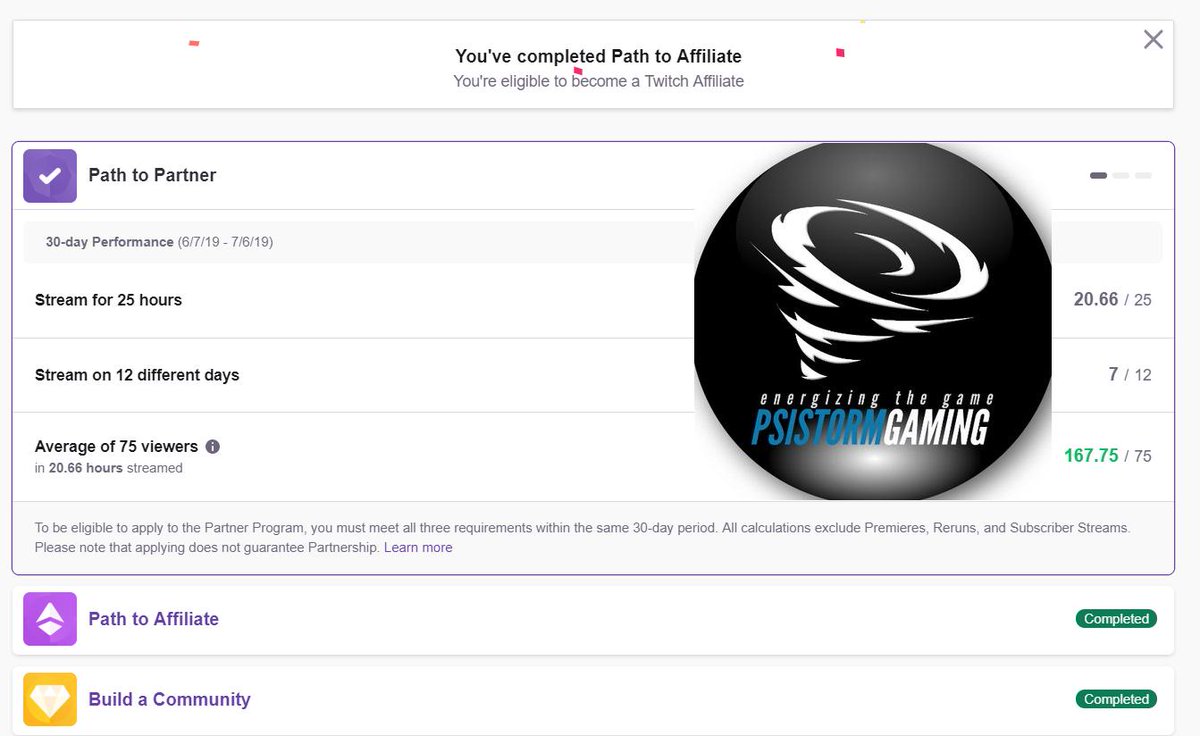Click the Stream for 25 hours label
This screenshot has width=1200, height=736.
108,300
